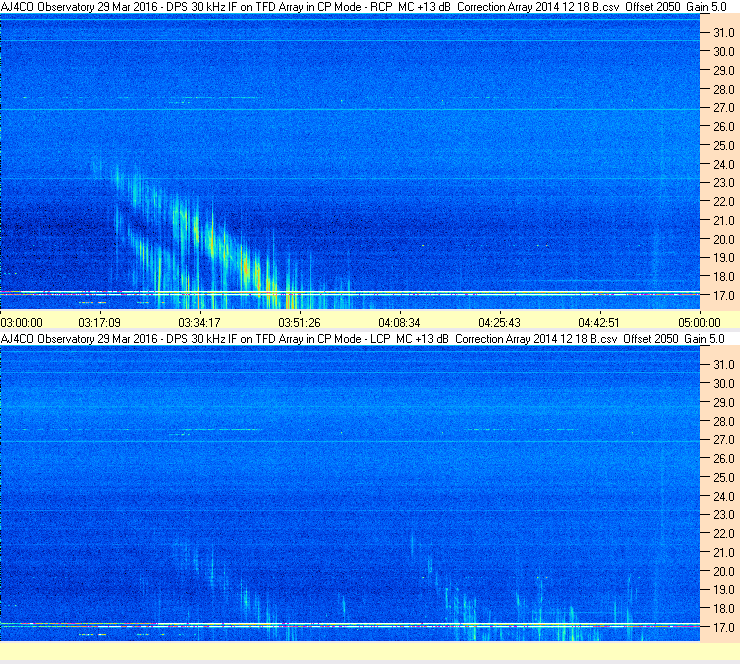Click the 05:00:00 time axis label
Screen dimensions: 740x664
click(x=699, y=323)
